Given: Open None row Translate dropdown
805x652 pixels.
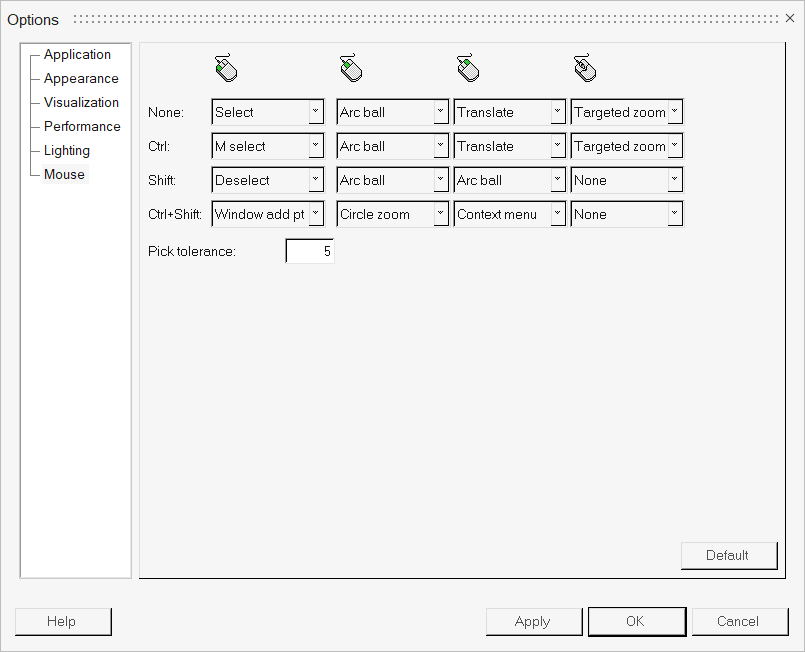Looking at the screenshot, I should click(x=510, y=112).
